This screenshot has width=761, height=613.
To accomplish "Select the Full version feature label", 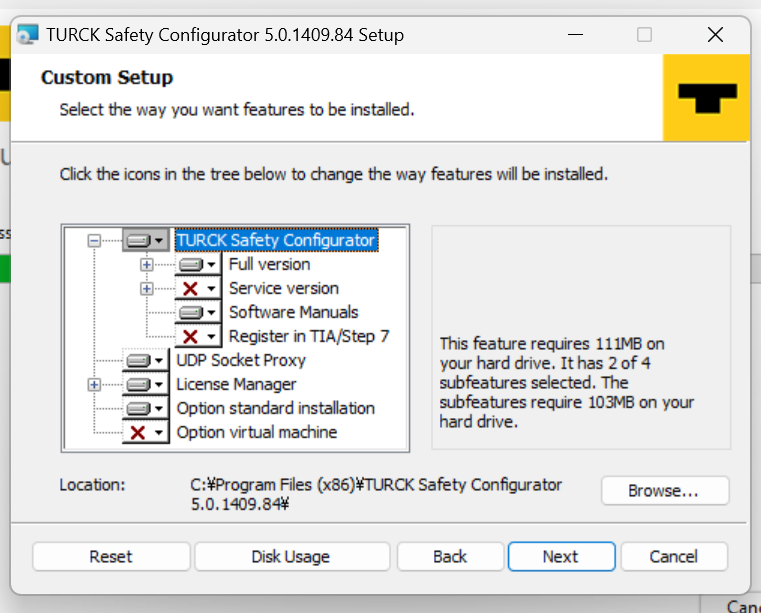I will 269,265.
